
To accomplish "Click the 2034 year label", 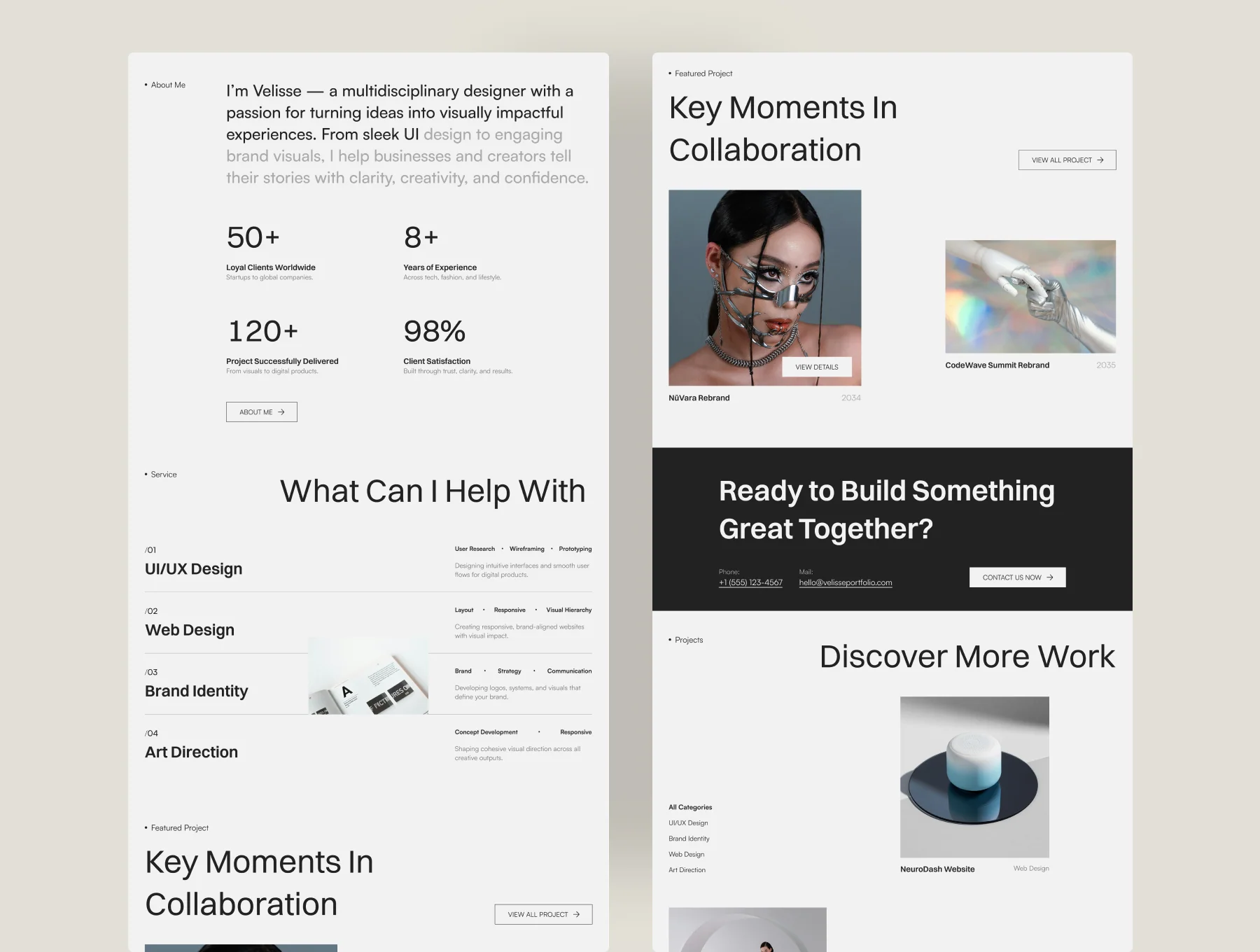I will point(850,398).
